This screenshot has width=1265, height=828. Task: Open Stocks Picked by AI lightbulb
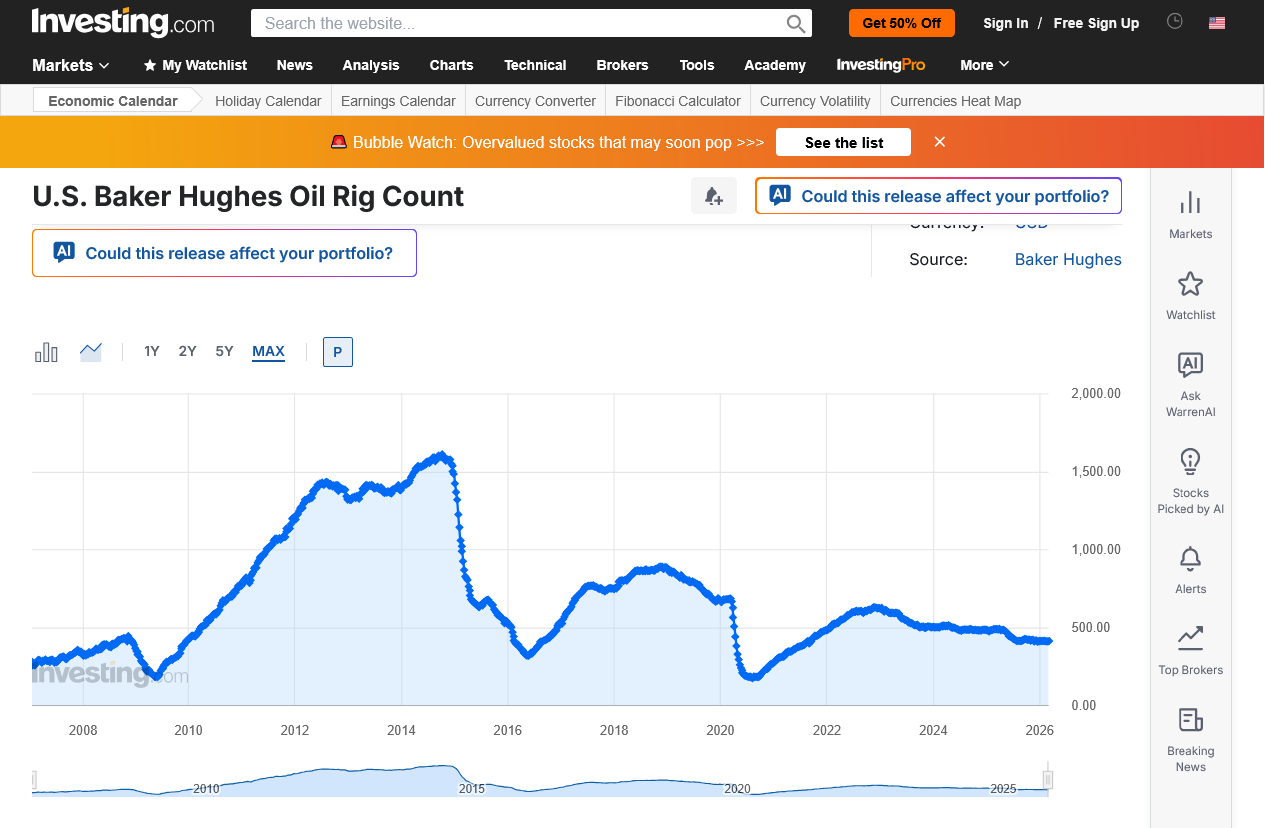point(1190,480)
